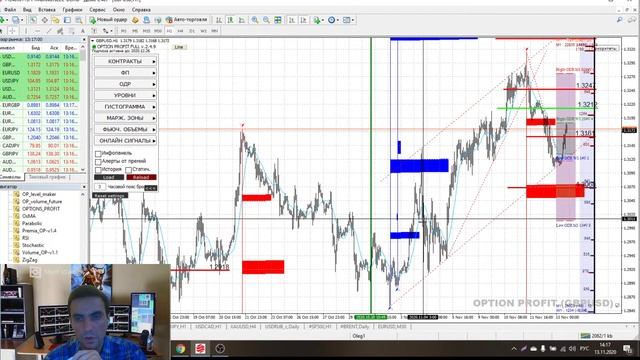
Task: Select OPTIONS_PROFIT indicator in Navigator
Action: pyautogui.click(x=41, y=209)
